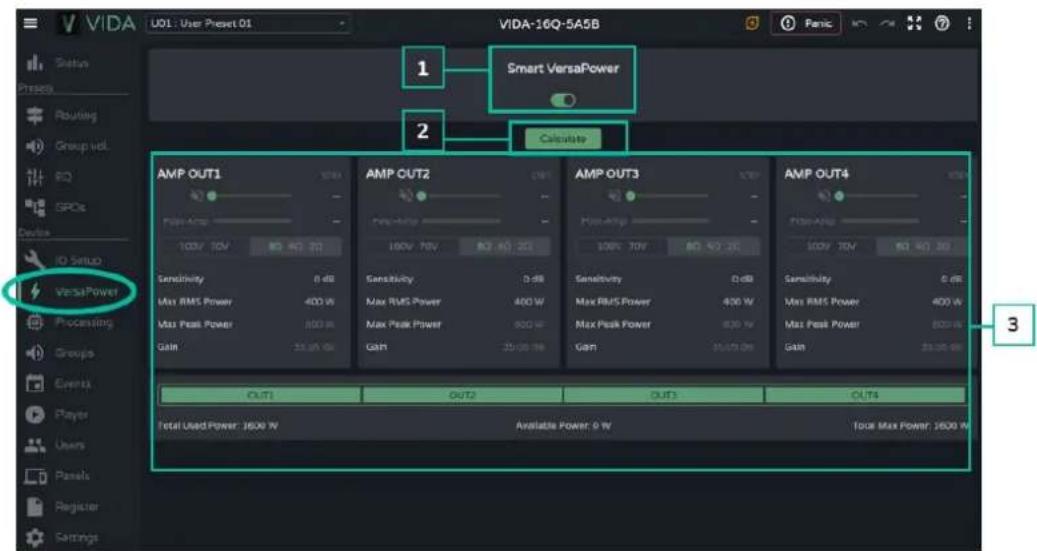This screenshot has height=551, width=1037.
Task: Select 100V mode on AMP OUT1
Action: pos(191,246)
